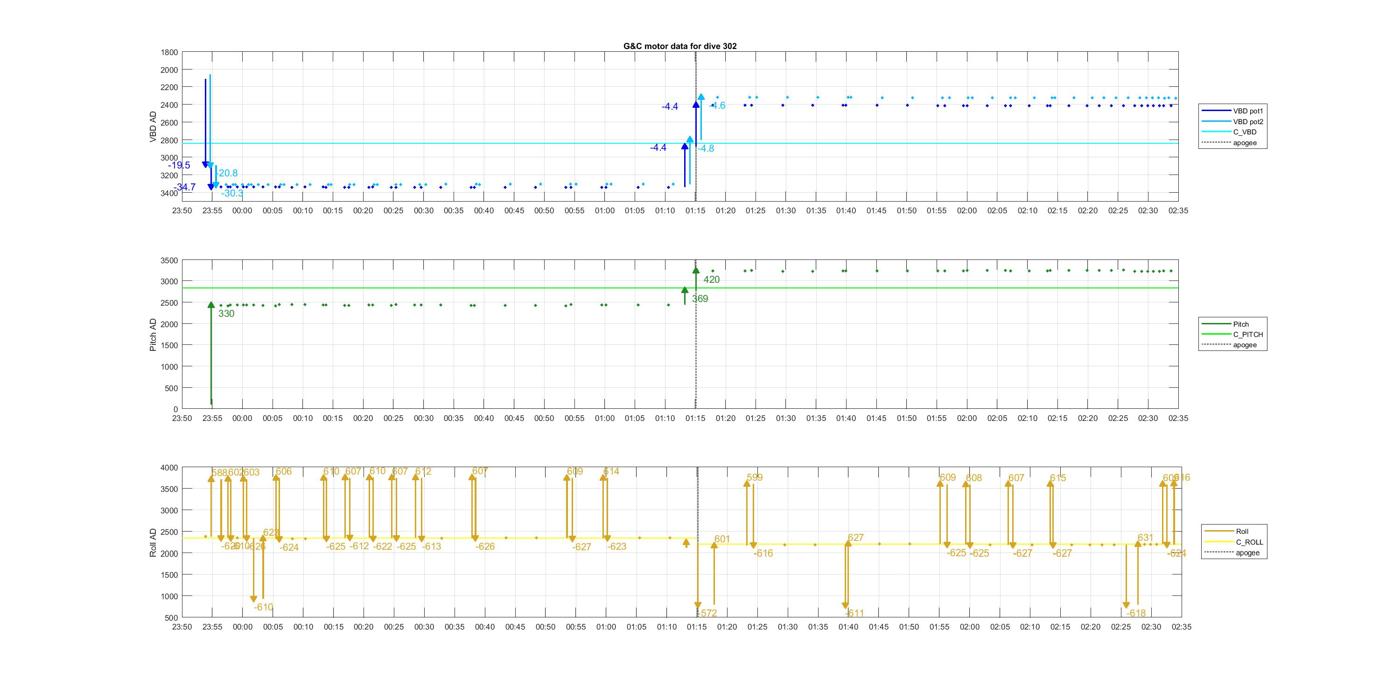Click the "615" annotation in Roll plot

pyautogui.click(x=1058, y=478)
